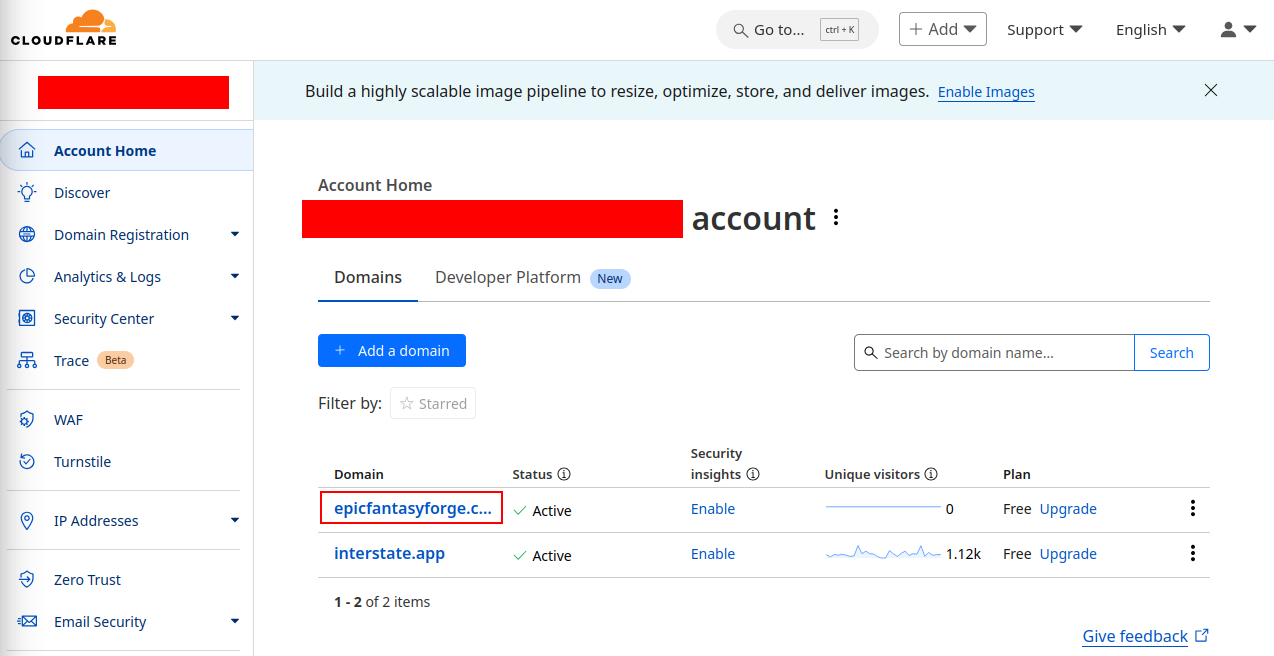The image size is (1274, 656).
Task: Toggle the Starred filter
Action: (x=433, y=403)
